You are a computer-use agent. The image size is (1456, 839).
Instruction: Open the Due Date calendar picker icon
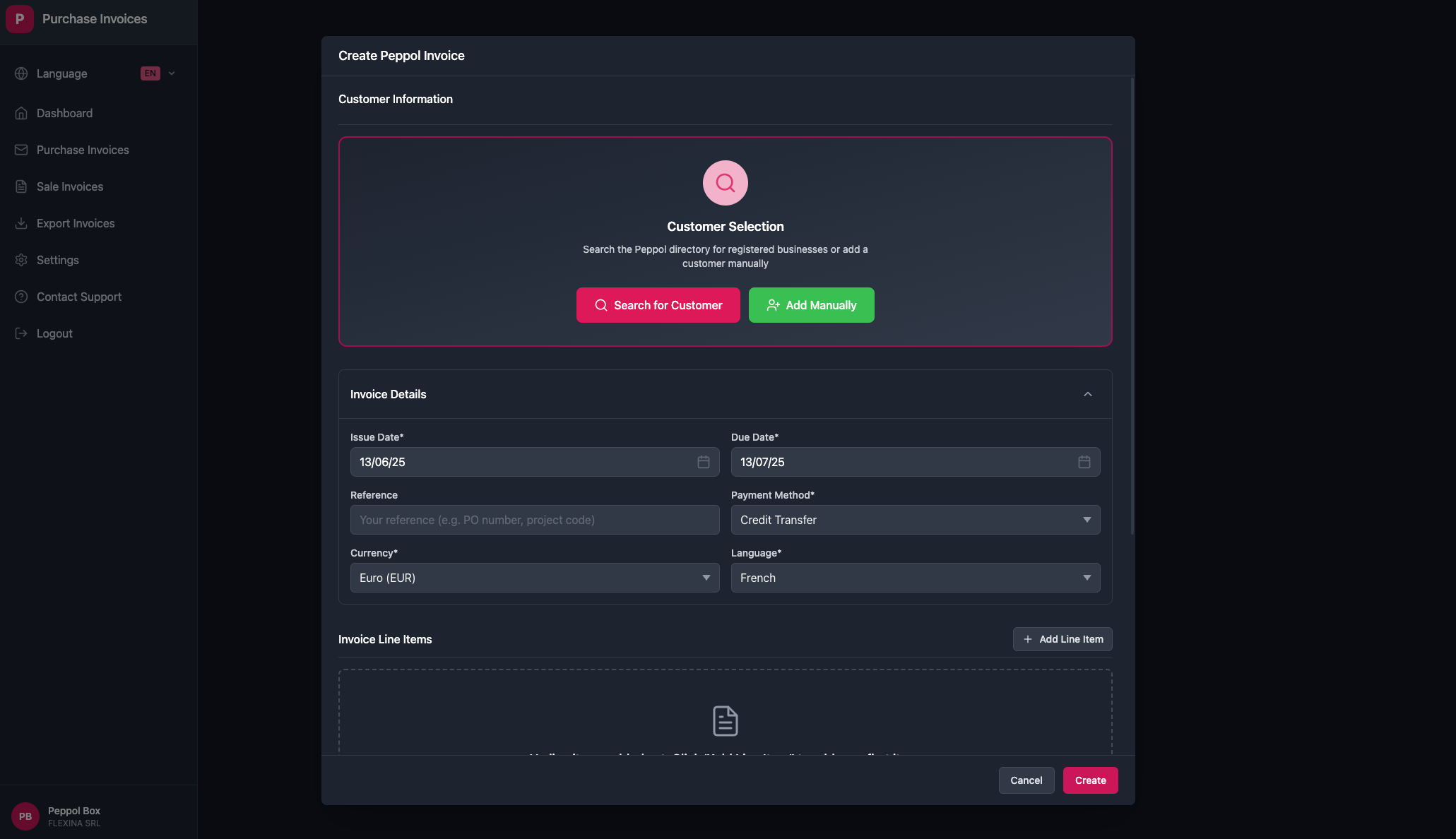(x=1084, y=462)
